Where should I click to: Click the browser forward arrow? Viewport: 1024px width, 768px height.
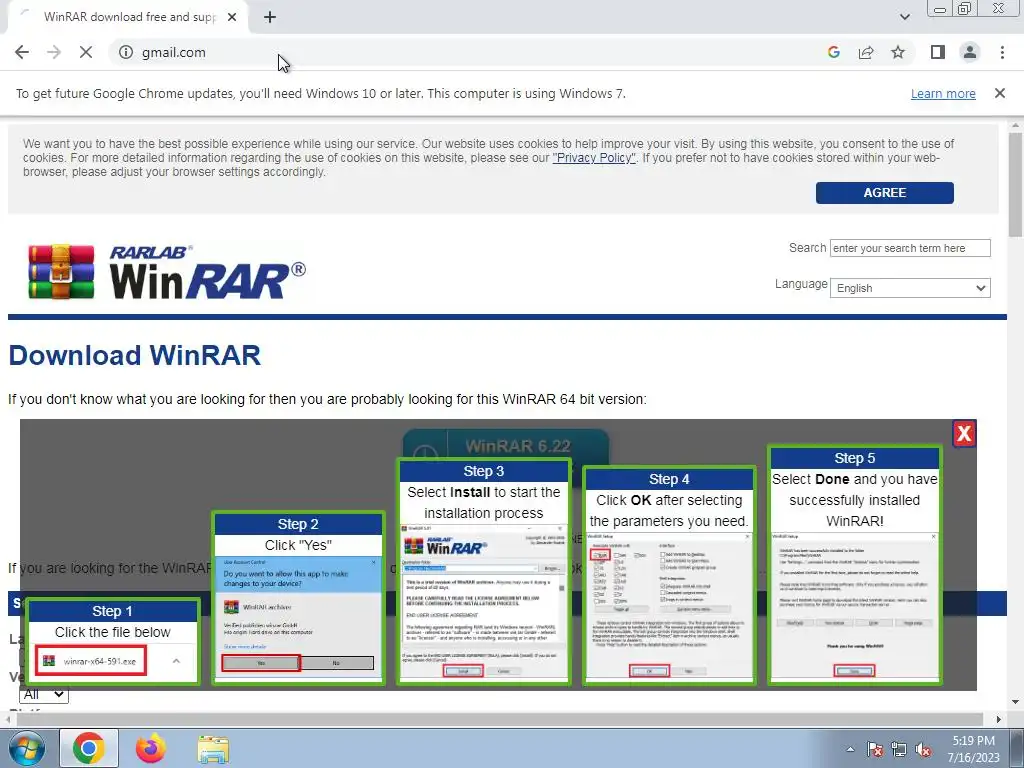pos(54,52)
